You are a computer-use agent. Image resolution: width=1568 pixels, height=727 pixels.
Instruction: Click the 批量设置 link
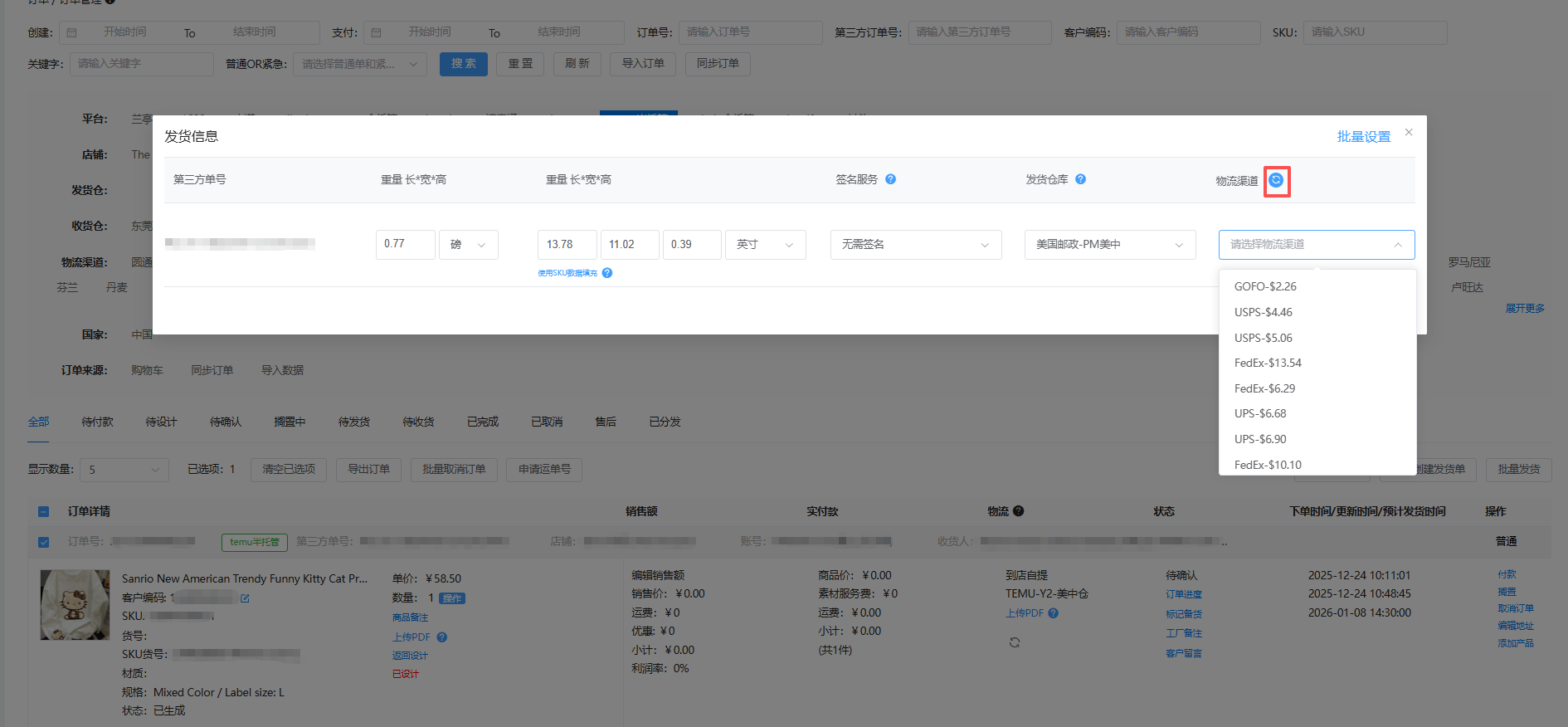[1363, 137]
